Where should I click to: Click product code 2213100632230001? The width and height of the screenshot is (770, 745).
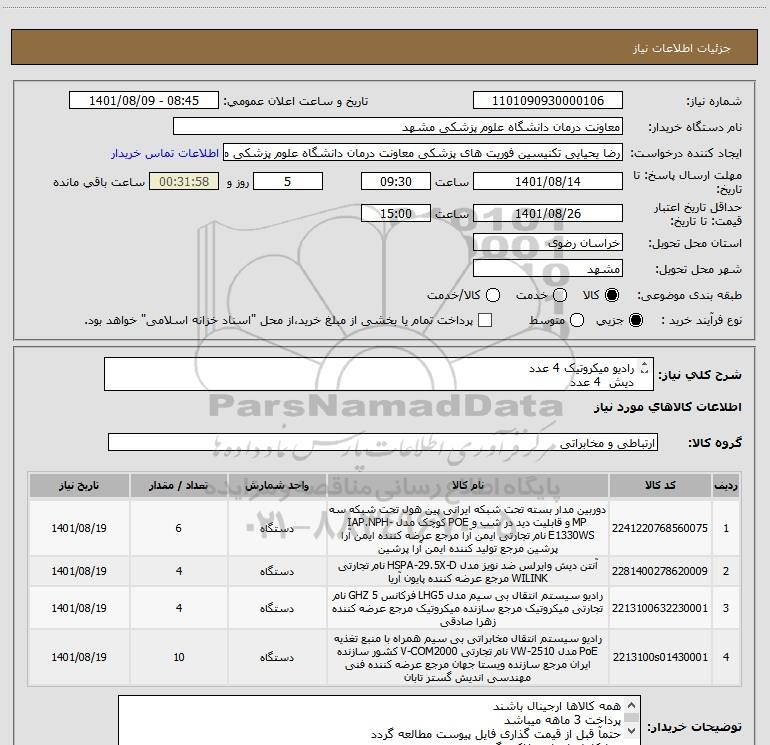click(x=660, y=607)
